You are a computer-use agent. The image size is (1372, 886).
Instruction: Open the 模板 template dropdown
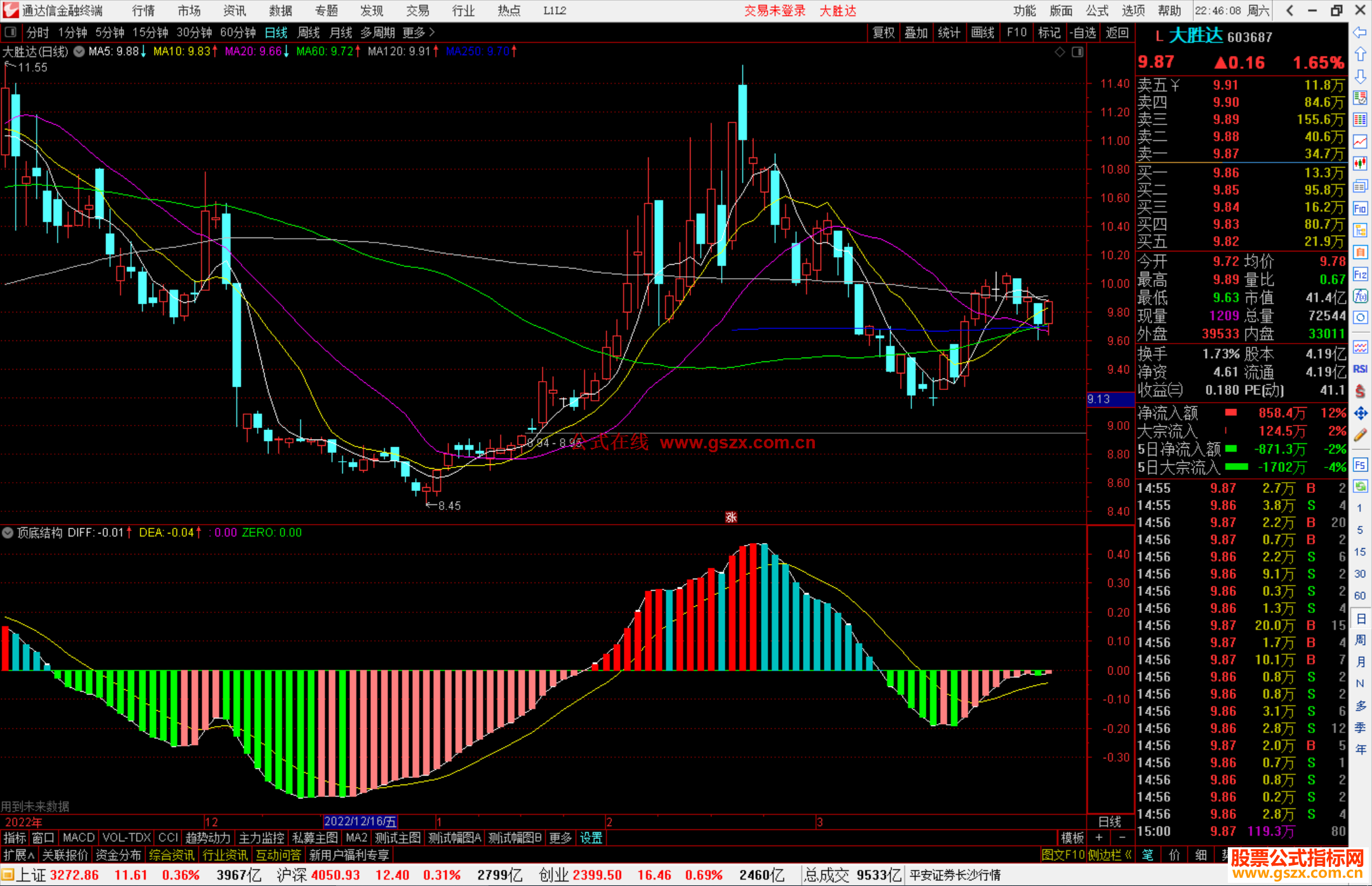[1072, 838]
